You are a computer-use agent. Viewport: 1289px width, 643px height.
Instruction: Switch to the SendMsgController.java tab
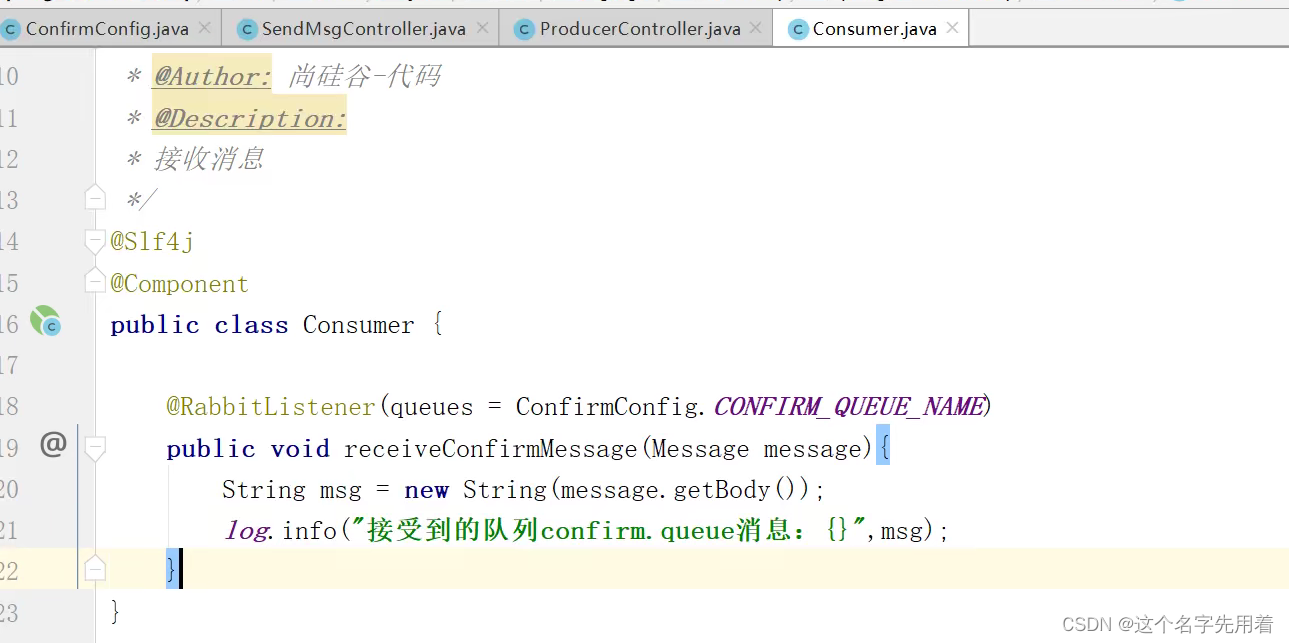[364, 29]
